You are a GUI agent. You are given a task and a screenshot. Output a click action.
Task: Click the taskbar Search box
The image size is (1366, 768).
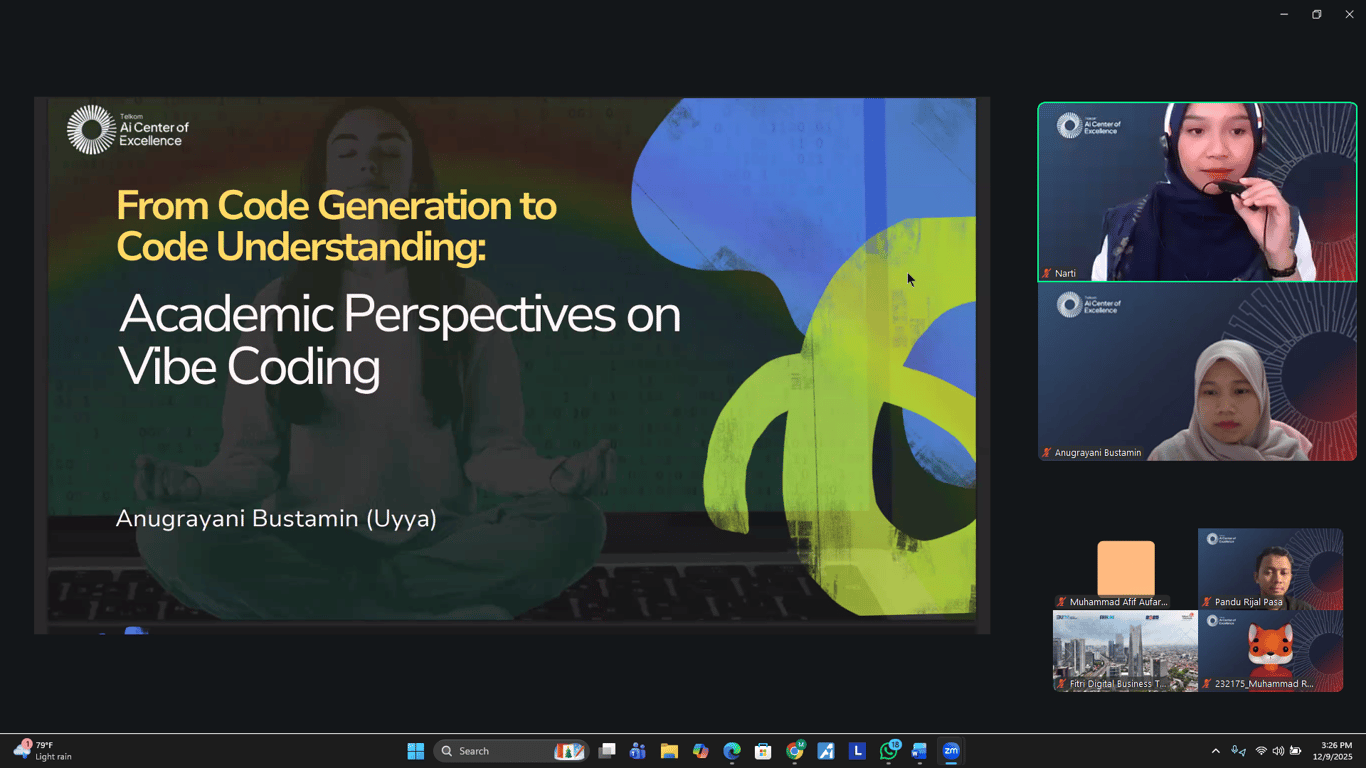(511, 751)
